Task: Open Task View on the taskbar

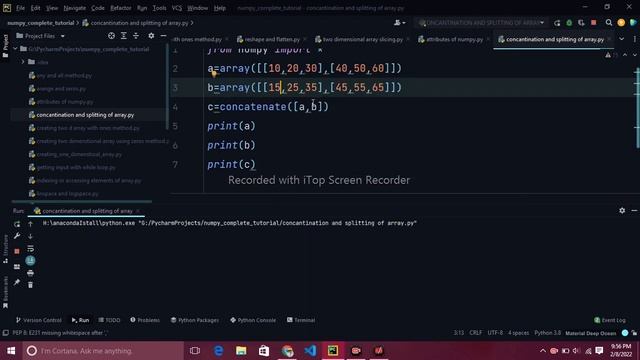Action: 195,351
